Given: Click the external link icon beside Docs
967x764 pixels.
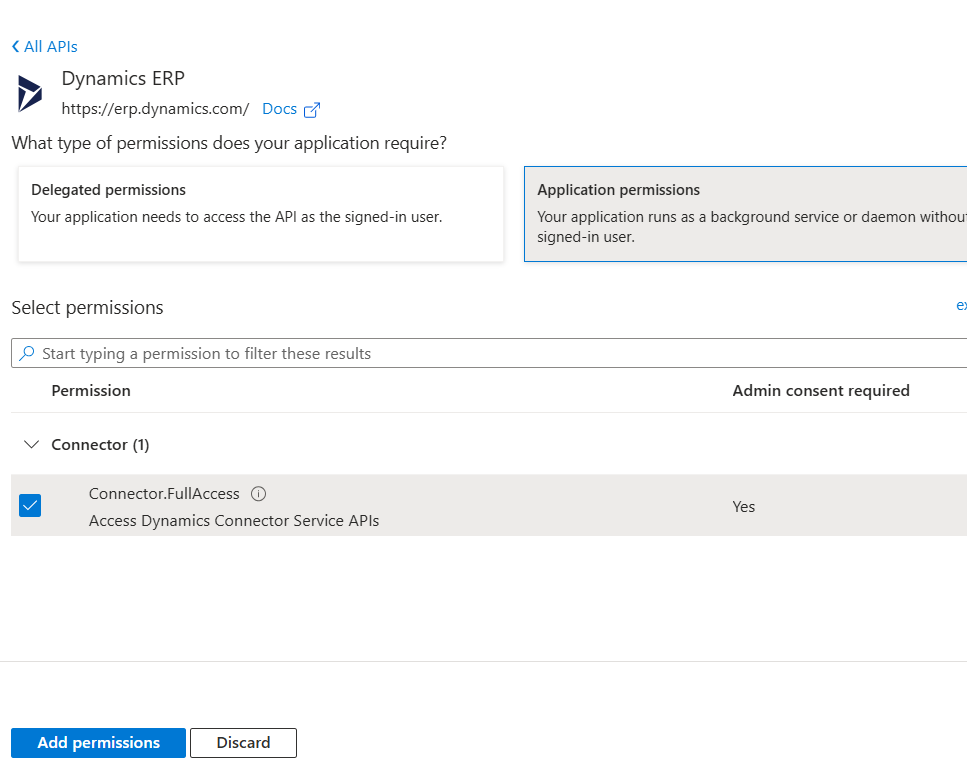Looking at the screenshot, I should 312,110.
